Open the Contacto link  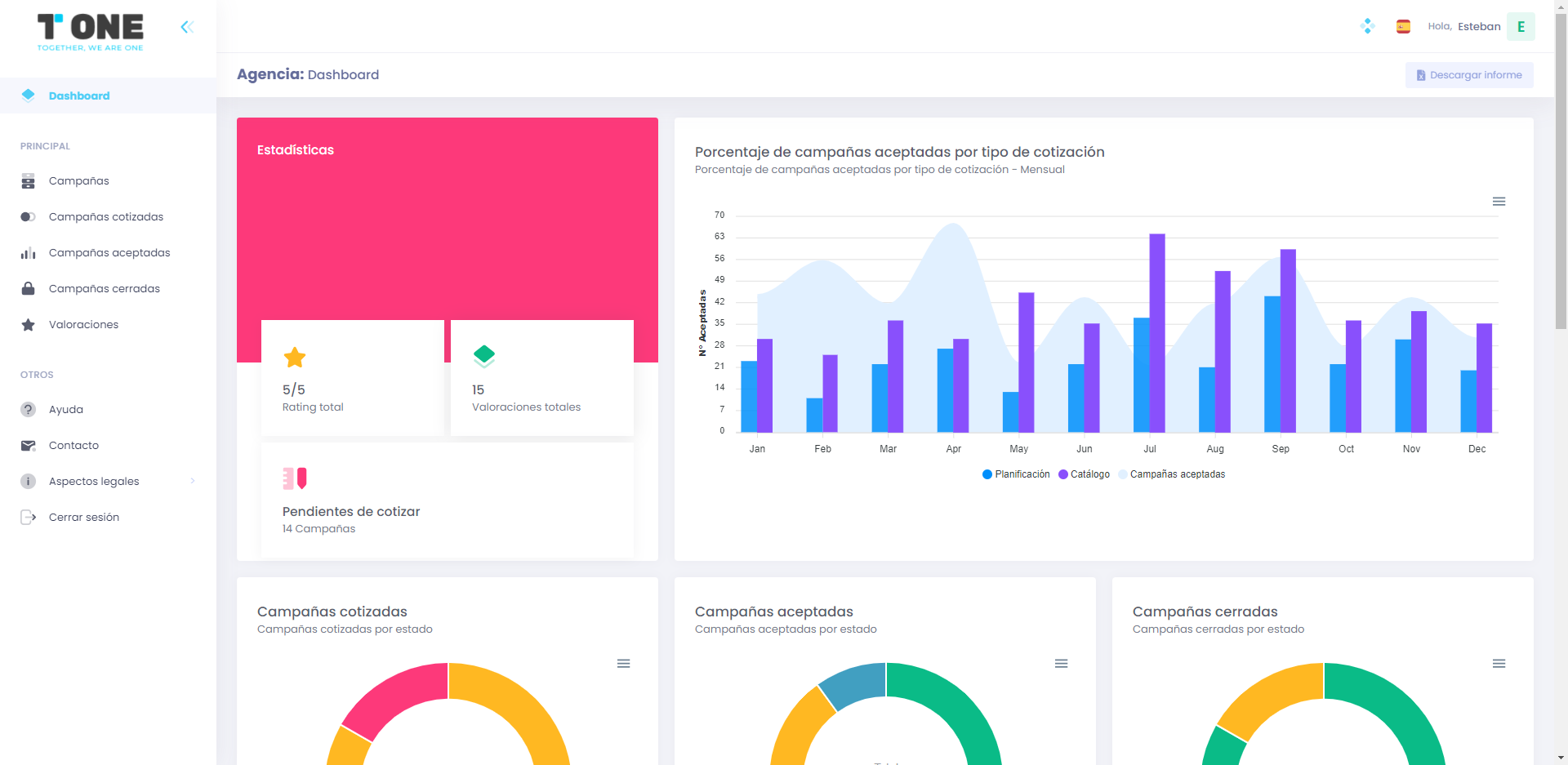coord(108,446)
